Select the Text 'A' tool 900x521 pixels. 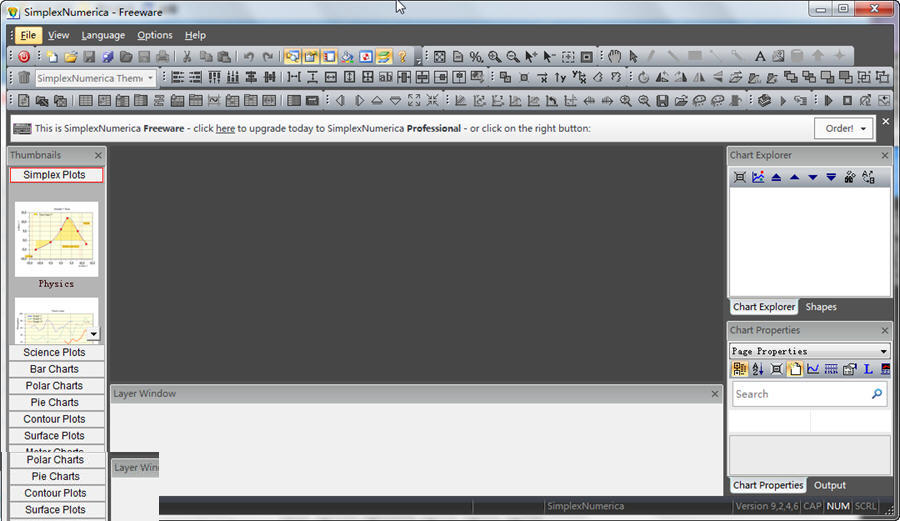pyautogui.click(x=759, y=56)
